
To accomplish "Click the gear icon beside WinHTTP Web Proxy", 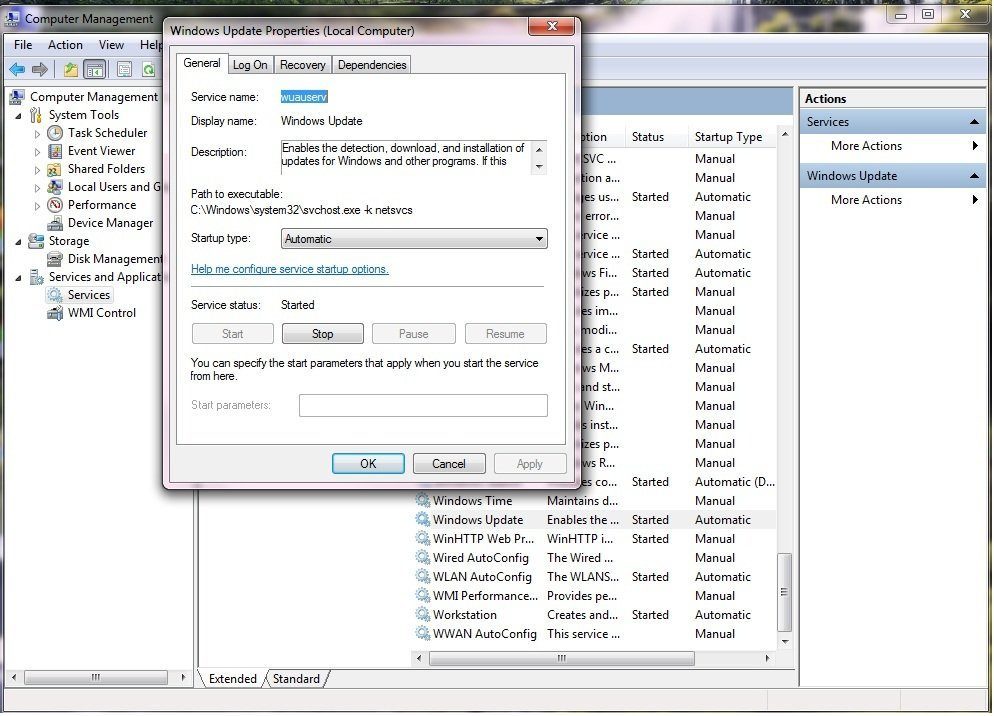I will coord(422,538).
